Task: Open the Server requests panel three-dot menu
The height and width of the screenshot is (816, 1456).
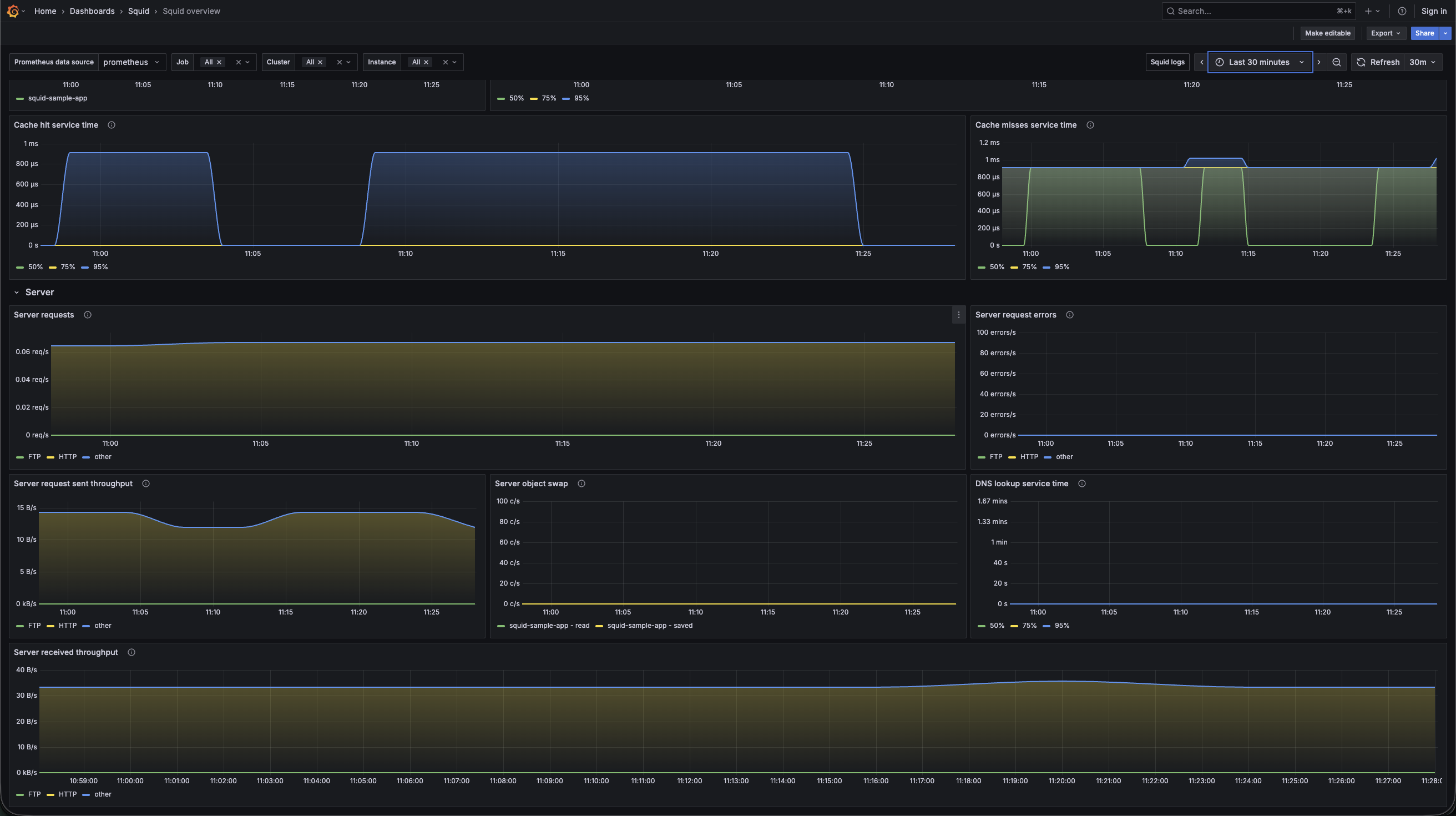Action: (x=958, y=315)
